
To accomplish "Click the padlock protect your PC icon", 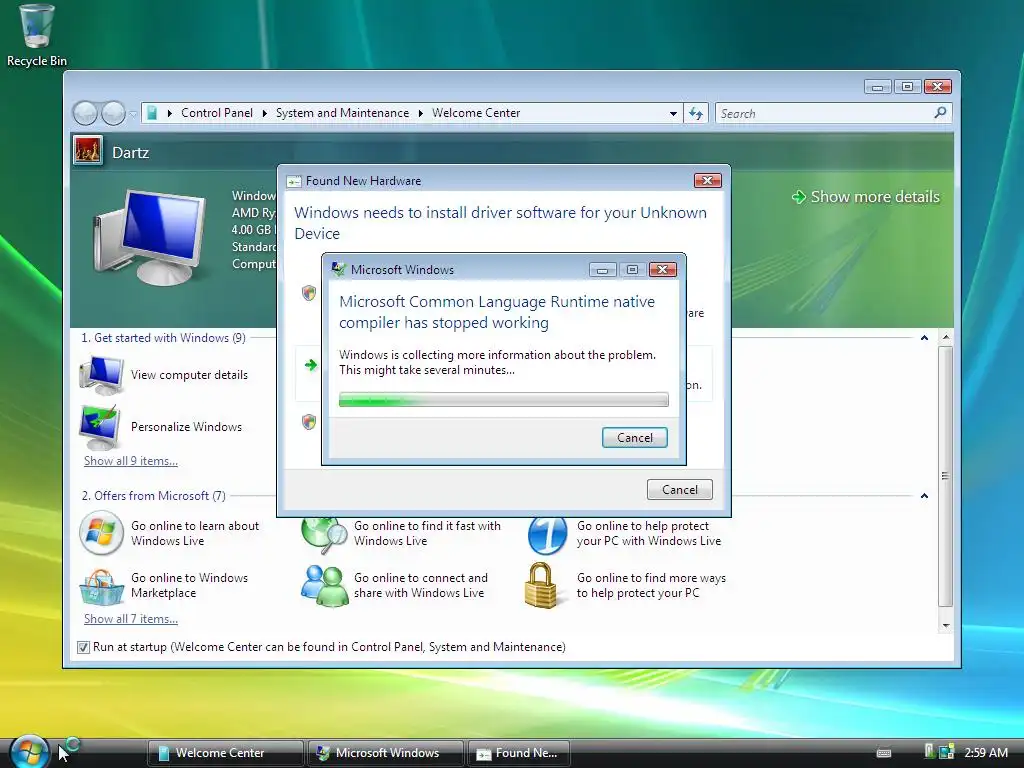I will click(541, 586).
